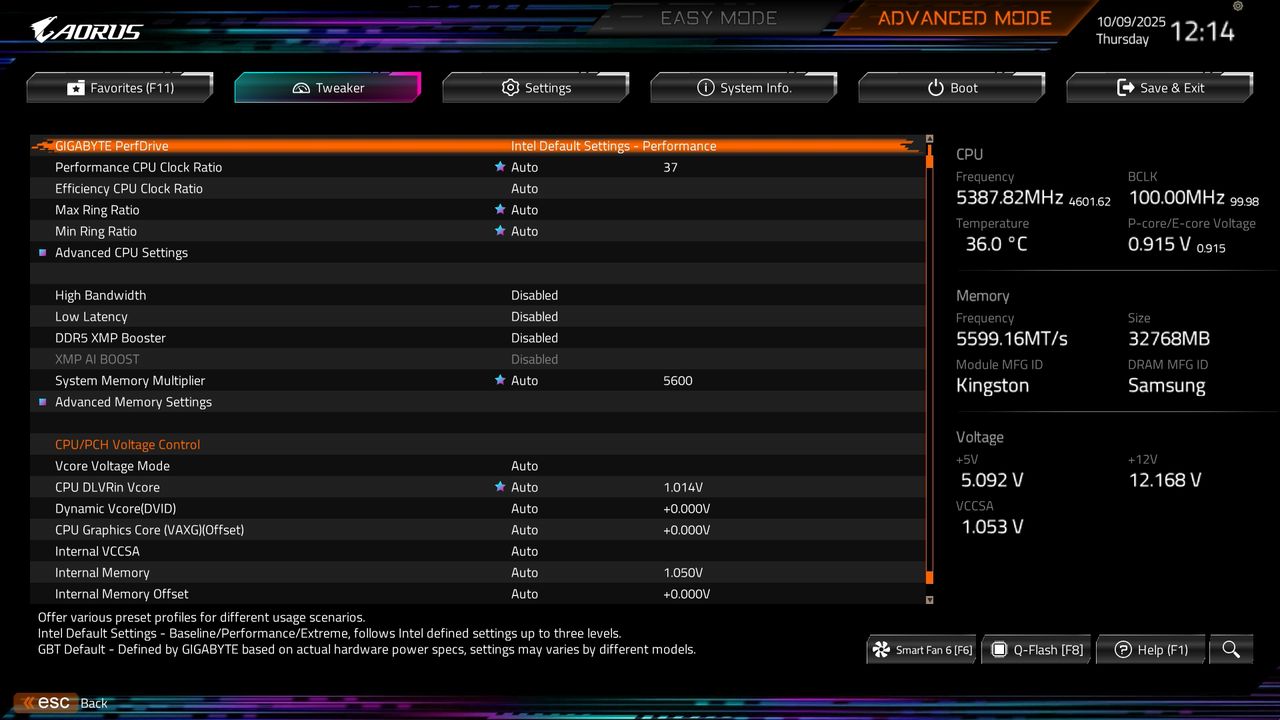Click the star beside Performance CPU Clock Ratio
The width and height of the screenshot is (1280, 720).
[x=500, y=167]
